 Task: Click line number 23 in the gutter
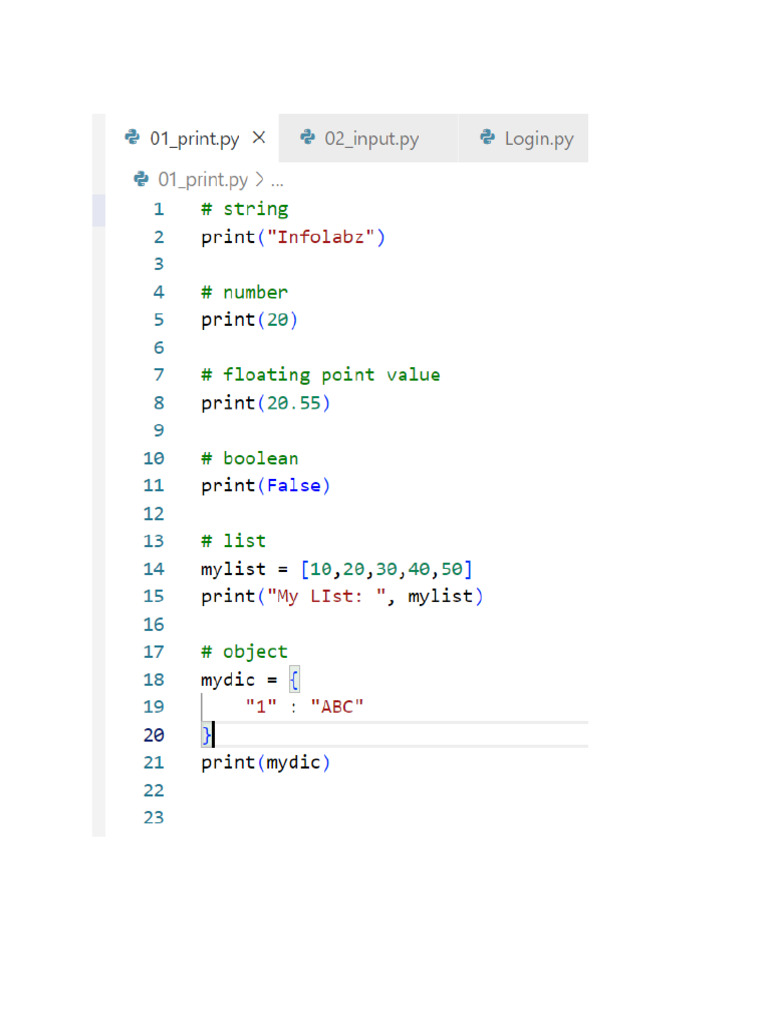click(x=153, y=818)
